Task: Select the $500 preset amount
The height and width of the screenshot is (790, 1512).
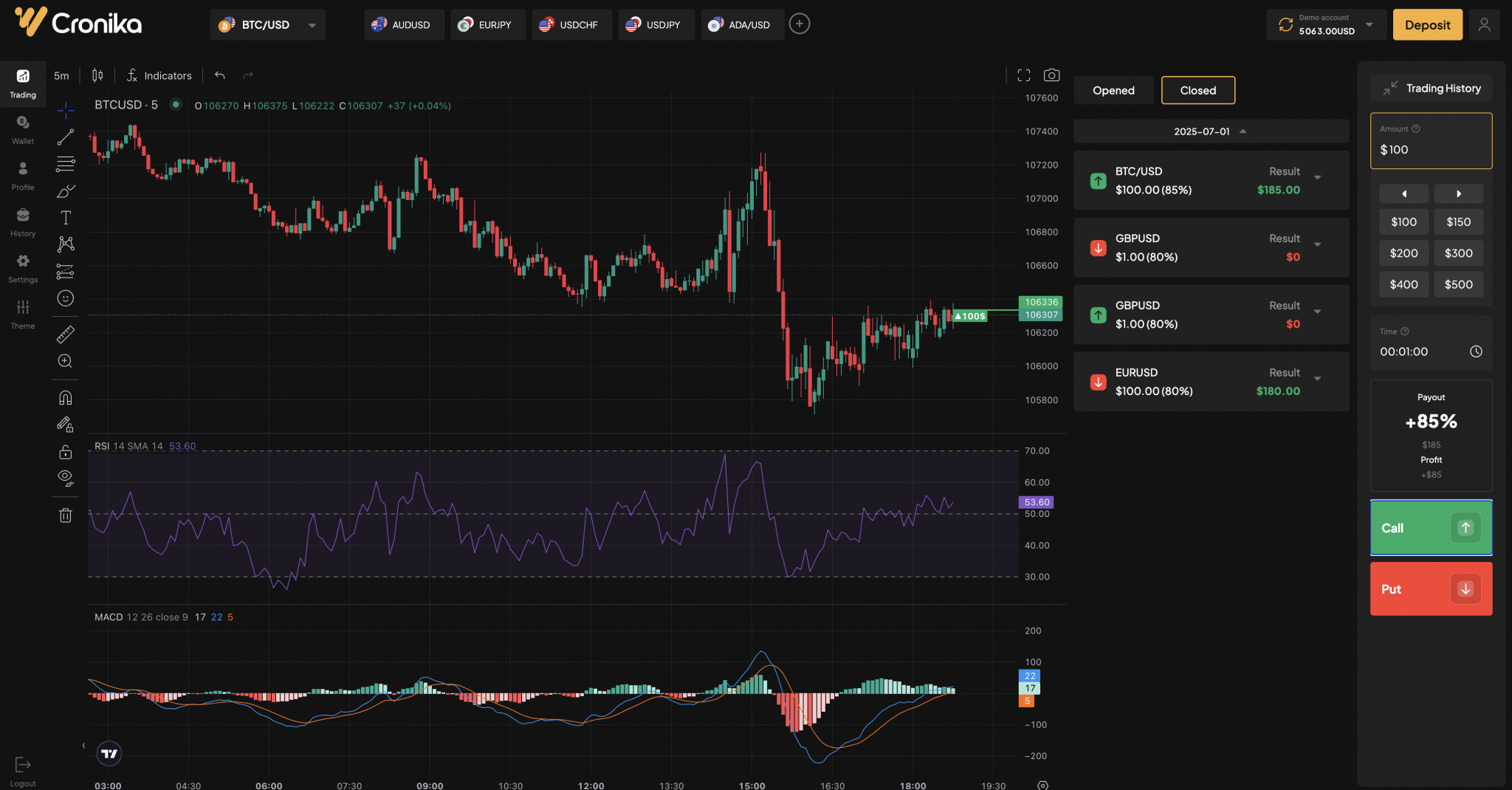Action: 1459,284
